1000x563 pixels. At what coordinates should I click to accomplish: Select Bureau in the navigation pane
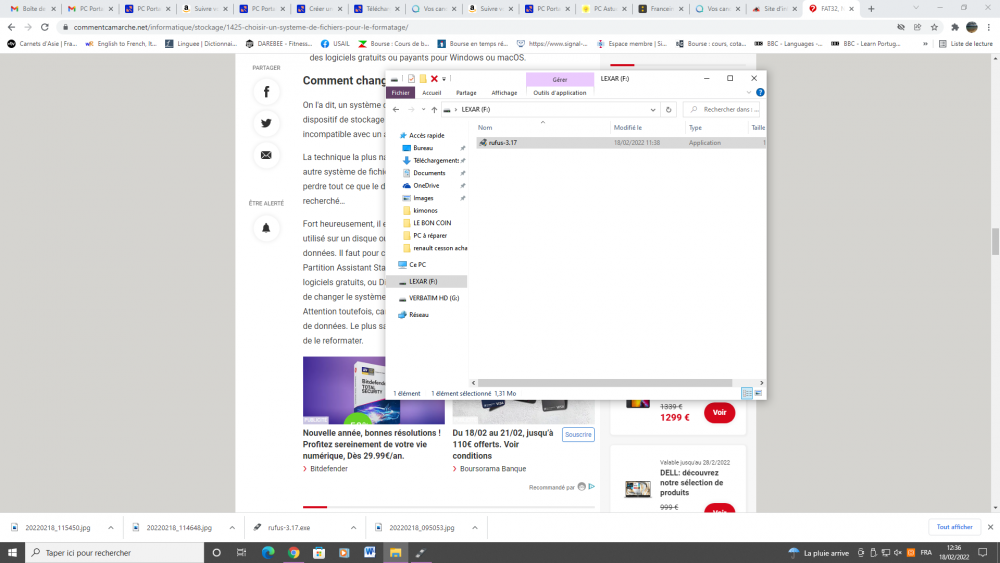click(x=422, y=148)
